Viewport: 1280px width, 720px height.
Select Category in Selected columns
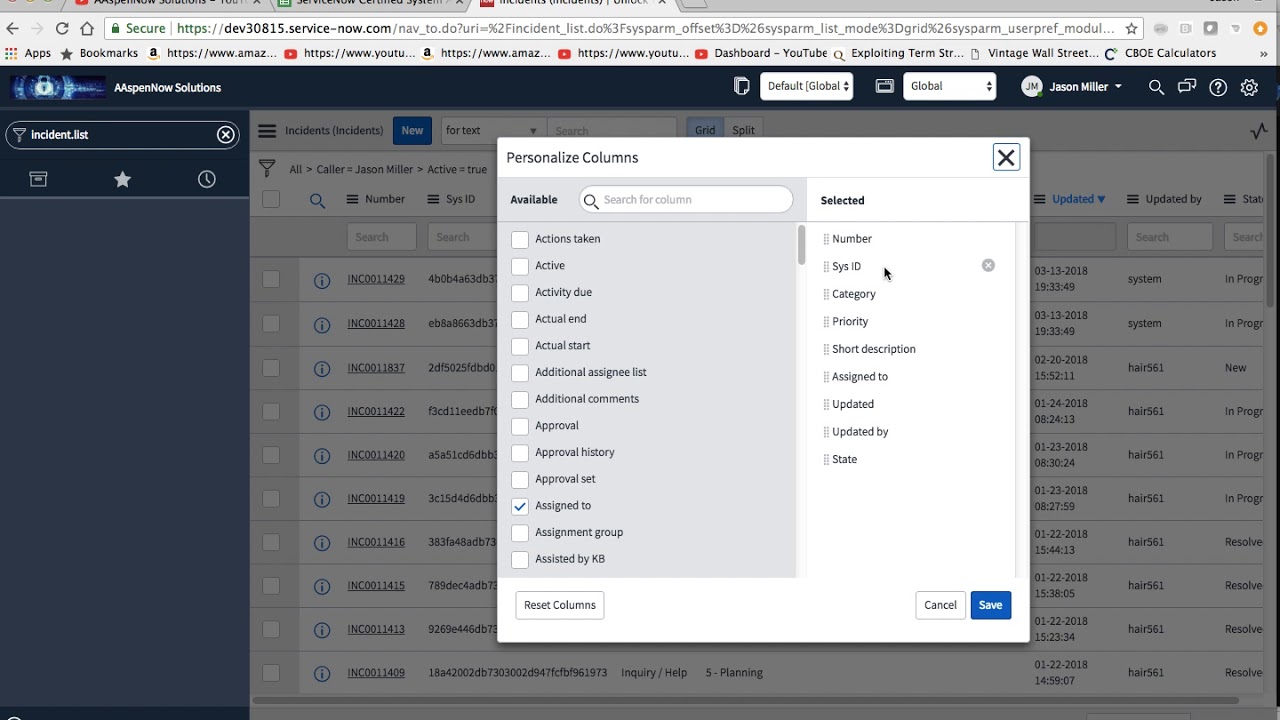click(x=853, y=294)
